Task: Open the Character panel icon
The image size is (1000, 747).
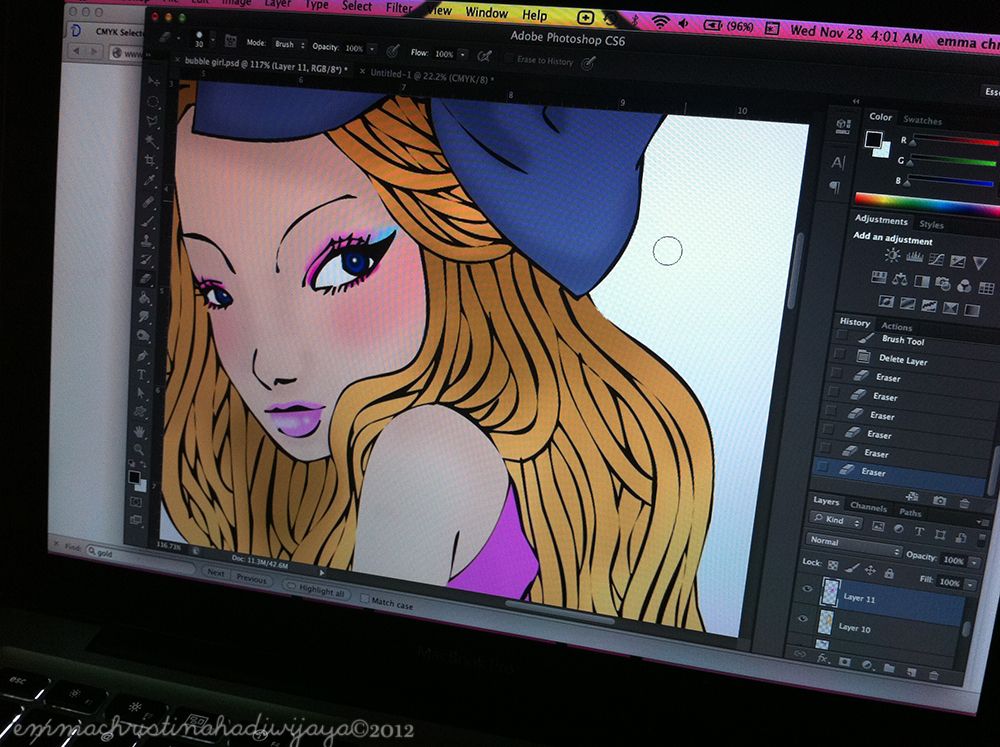Action: click(x=838, y=163)
